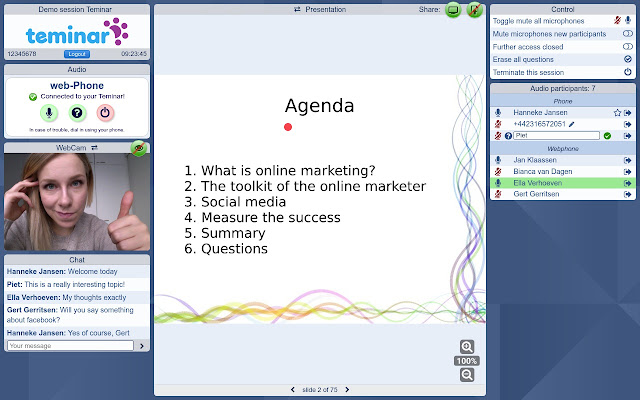Swap the WebCam panel using arrows icon
Screen dimensions: 640x400
click(x=94, y=148)
